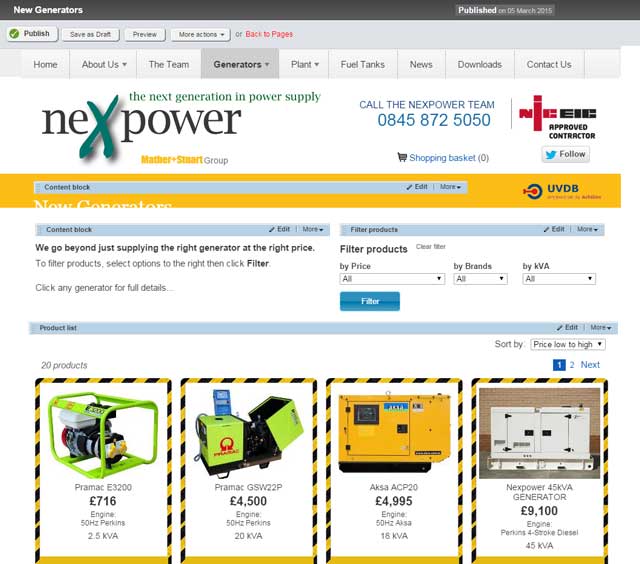Open More menu of Product list block
Image resolution: width=640 pixels, height=564 pixels.
(601, 328)
